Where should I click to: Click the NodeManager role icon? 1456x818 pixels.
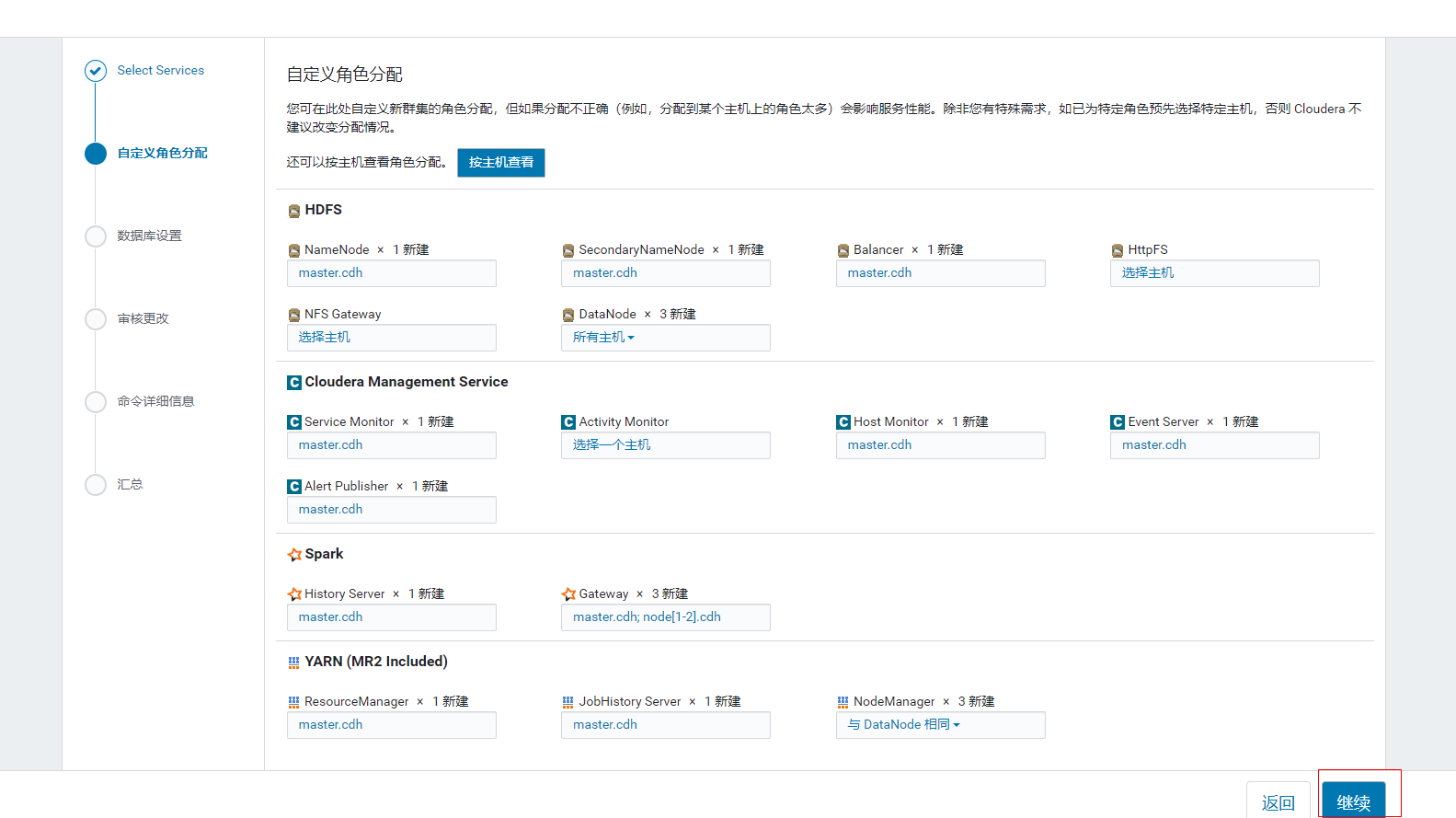843,702
